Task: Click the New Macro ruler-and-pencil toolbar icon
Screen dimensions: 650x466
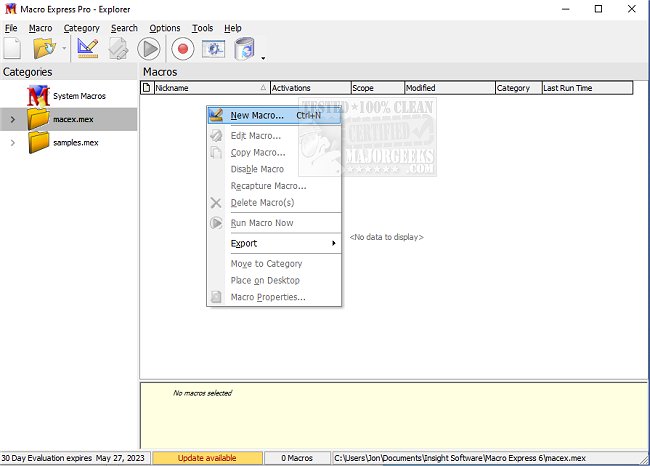Action: [88, 48]
